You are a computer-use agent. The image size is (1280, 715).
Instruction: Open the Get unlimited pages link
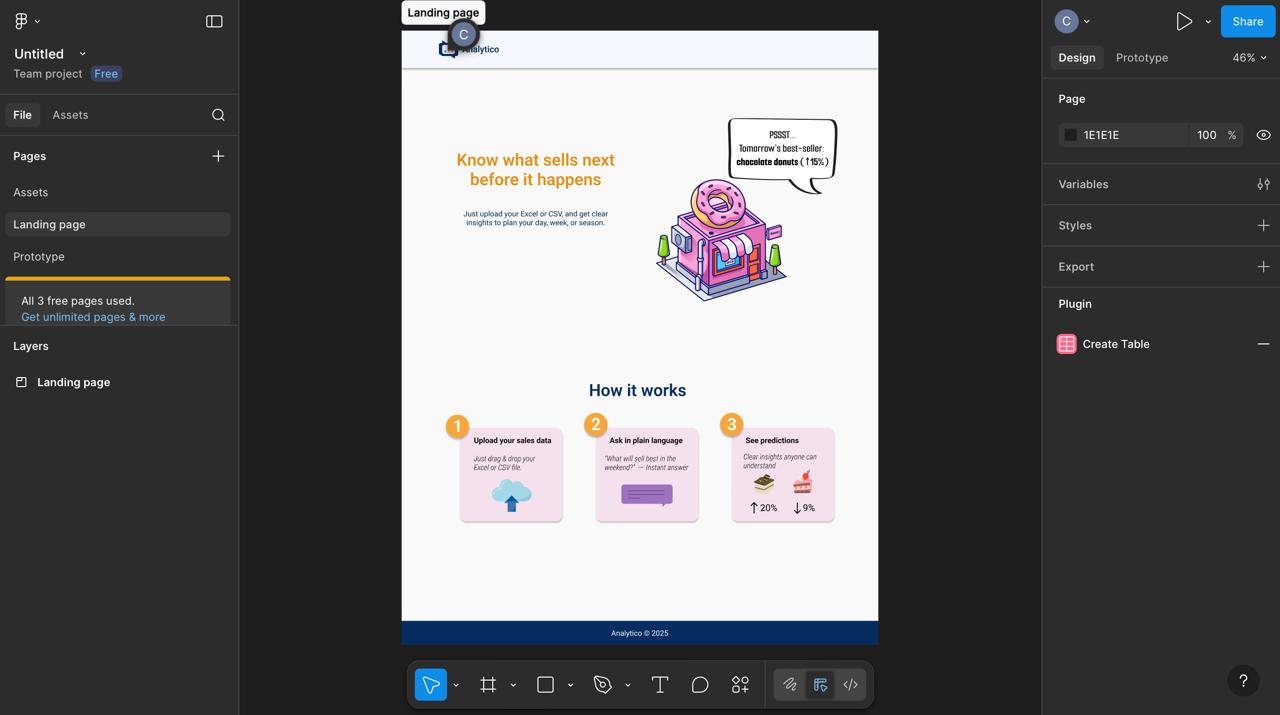point(92,316)
